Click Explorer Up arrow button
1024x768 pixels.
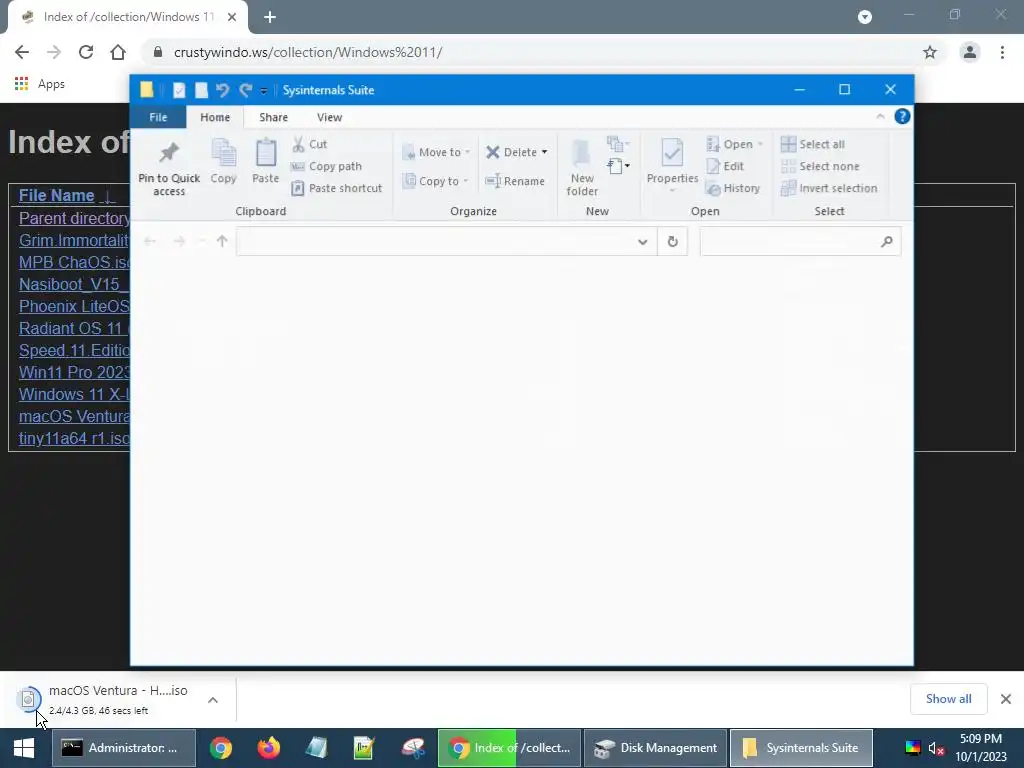pos(222,242)
